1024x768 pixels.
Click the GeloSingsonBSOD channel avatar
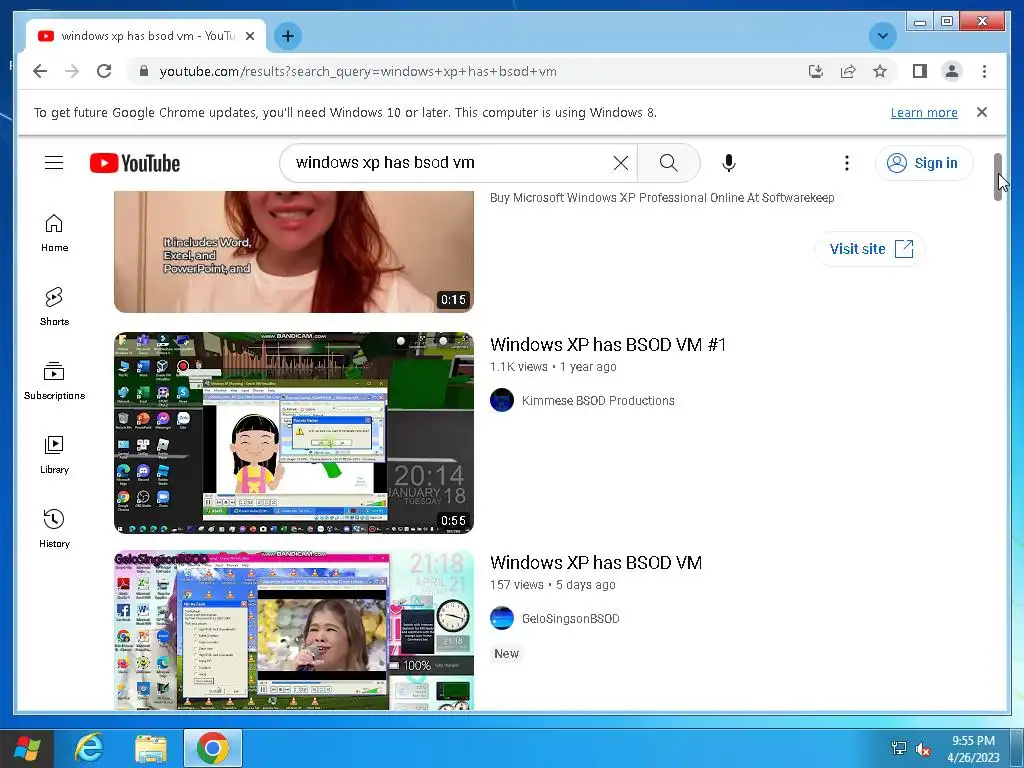pyautogui.click(x=502, y=618)
